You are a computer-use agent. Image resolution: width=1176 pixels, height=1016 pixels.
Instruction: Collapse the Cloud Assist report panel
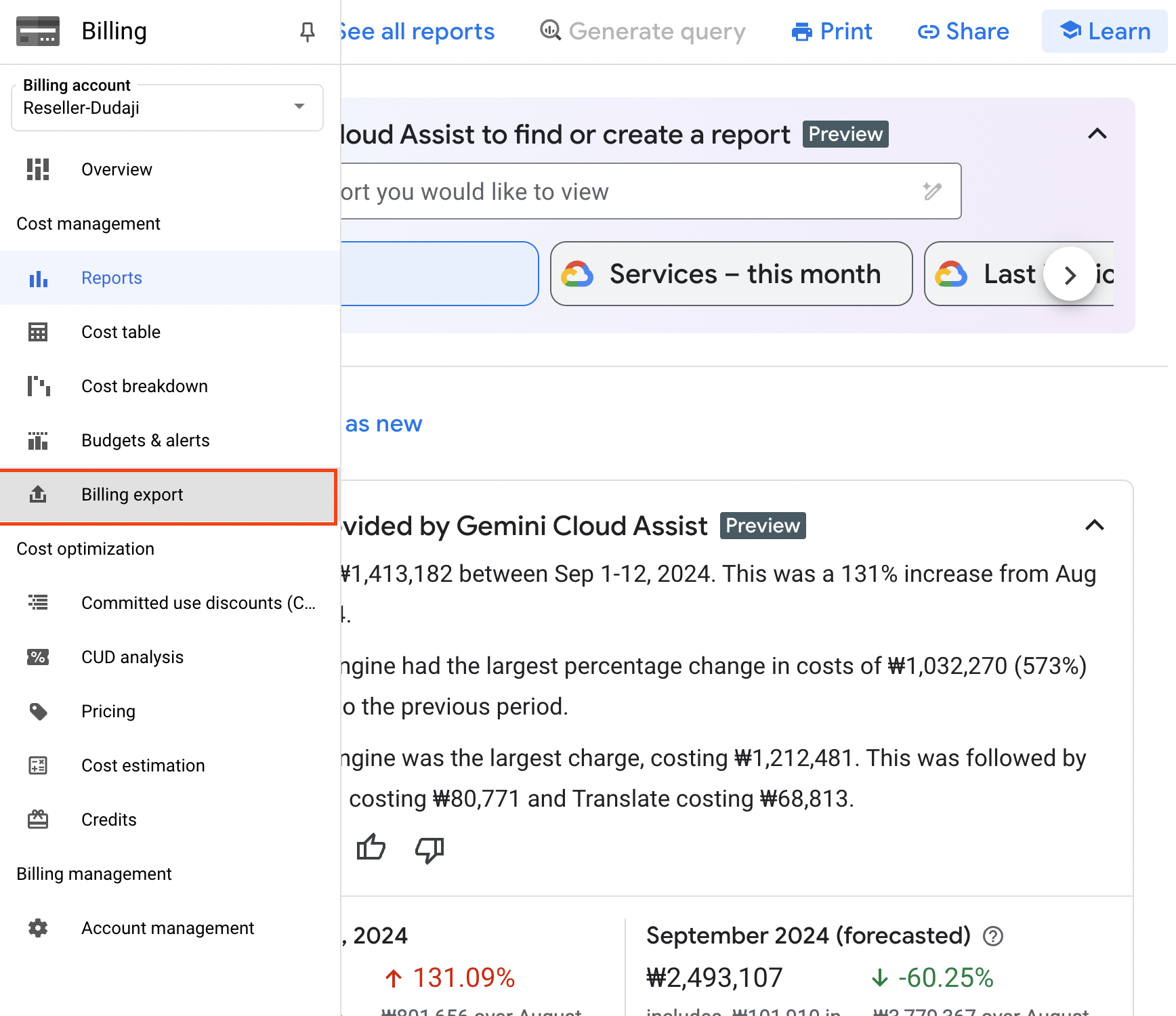pos(1097,134)
